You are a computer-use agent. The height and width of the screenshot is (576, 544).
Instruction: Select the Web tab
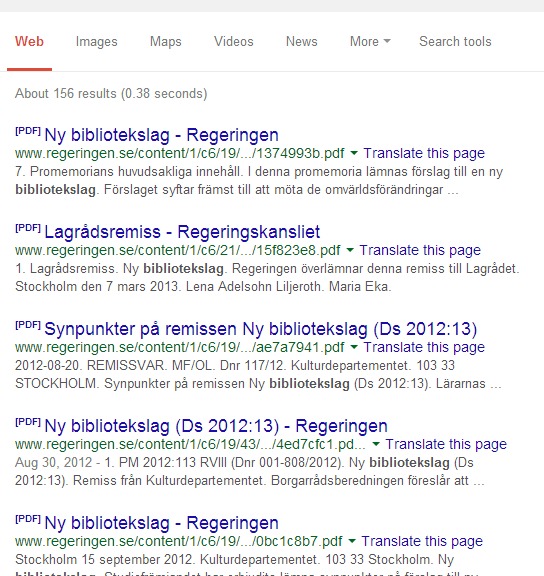click(x=29, y=42)
